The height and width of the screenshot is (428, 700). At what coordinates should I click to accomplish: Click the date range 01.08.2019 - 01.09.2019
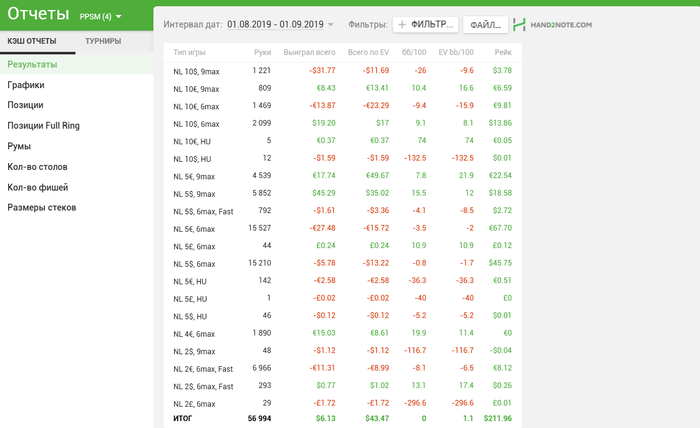(275, 25)
